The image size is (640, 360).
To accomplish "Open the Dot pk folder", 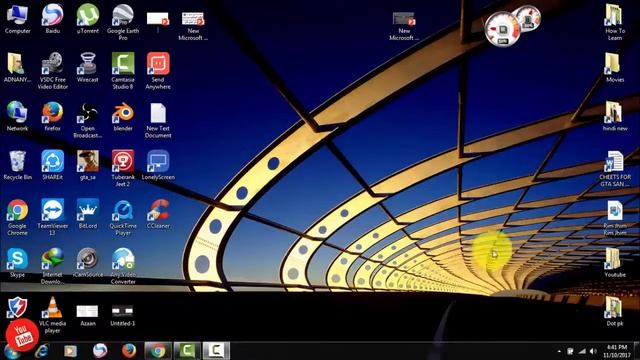I will (615, 311).
